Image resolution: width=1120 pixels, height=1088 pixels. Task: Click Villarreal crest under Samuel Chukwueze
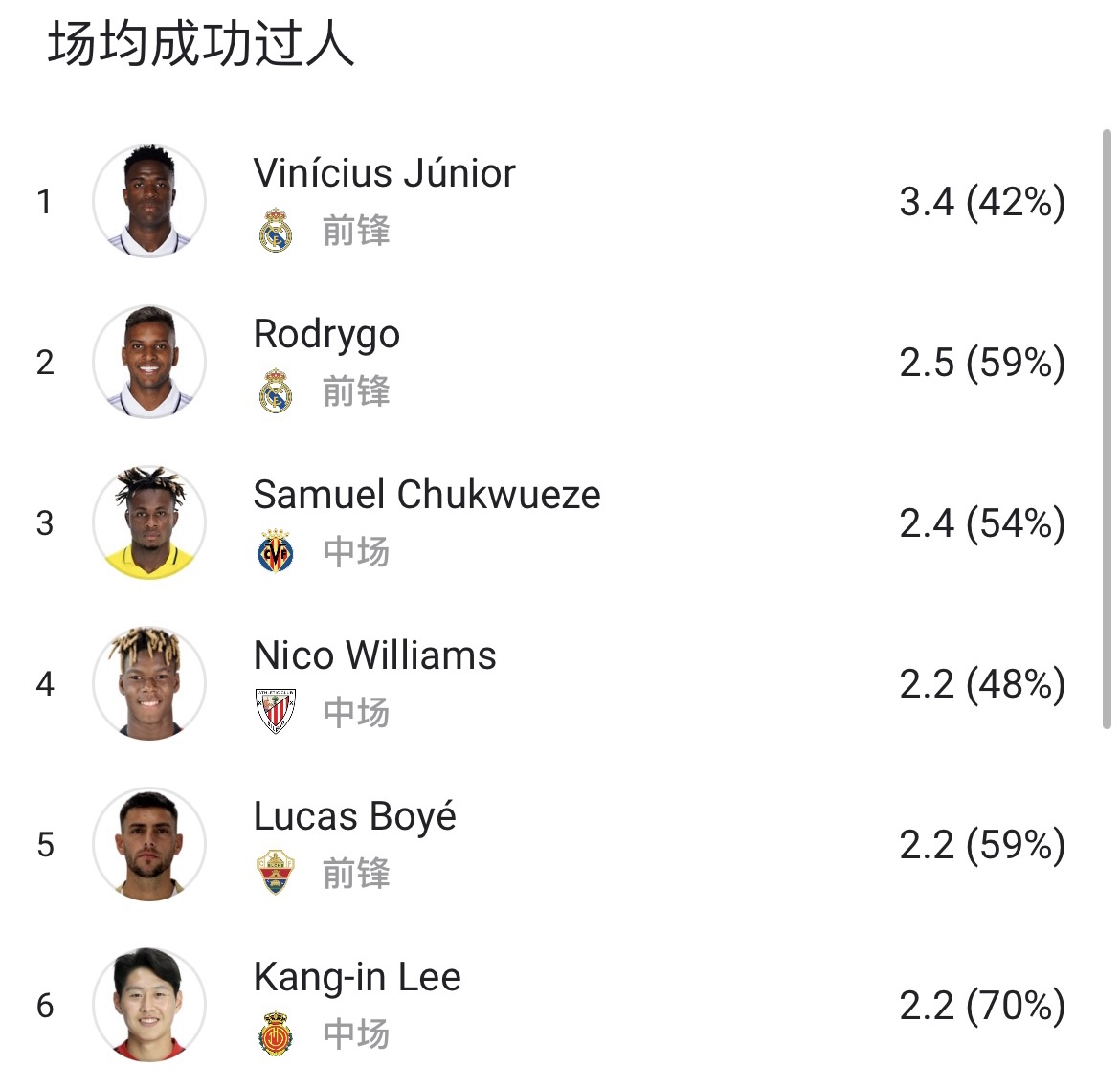tap(276, 552)
